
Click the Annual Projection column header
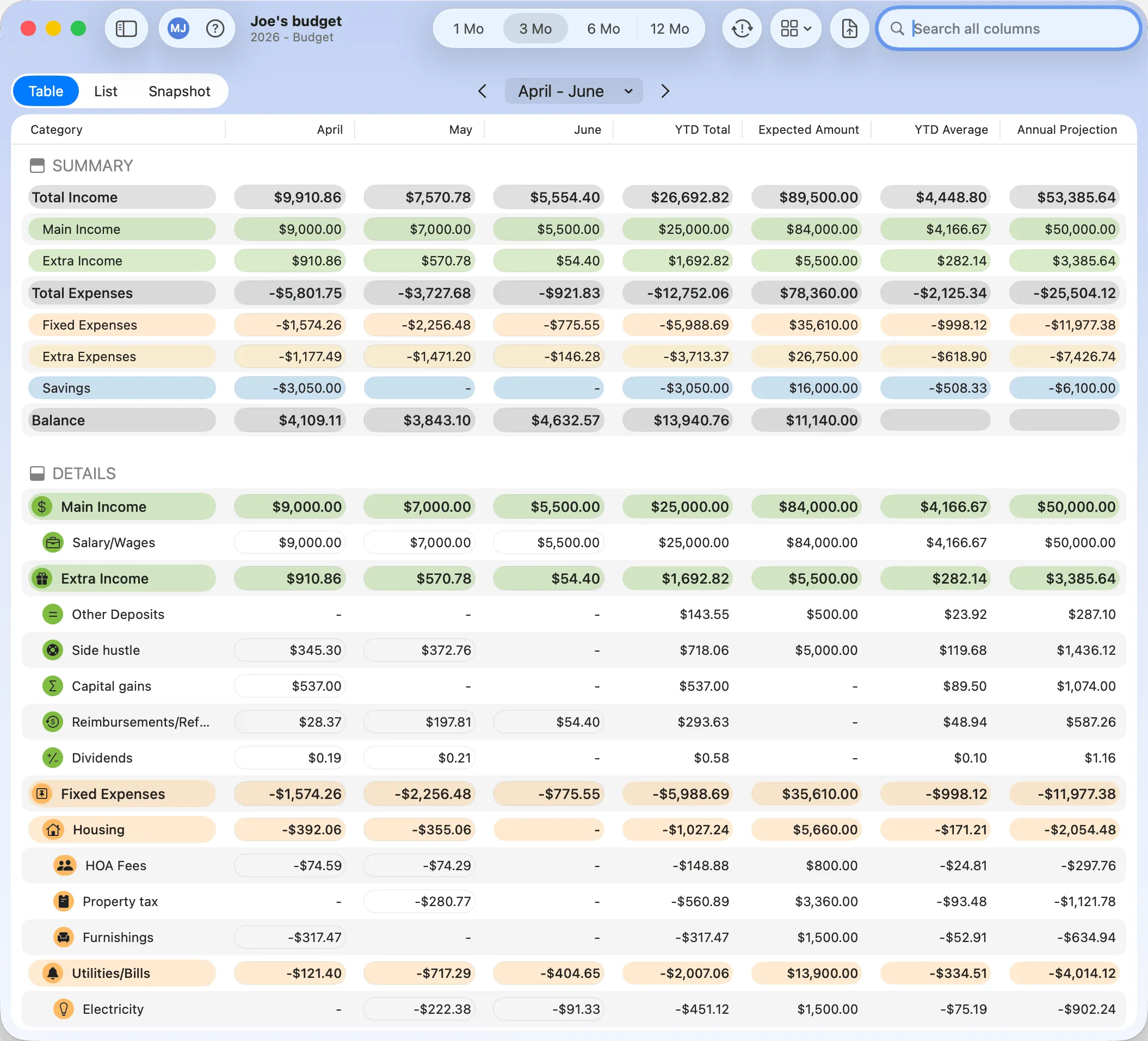click(x=1066, y=129)
